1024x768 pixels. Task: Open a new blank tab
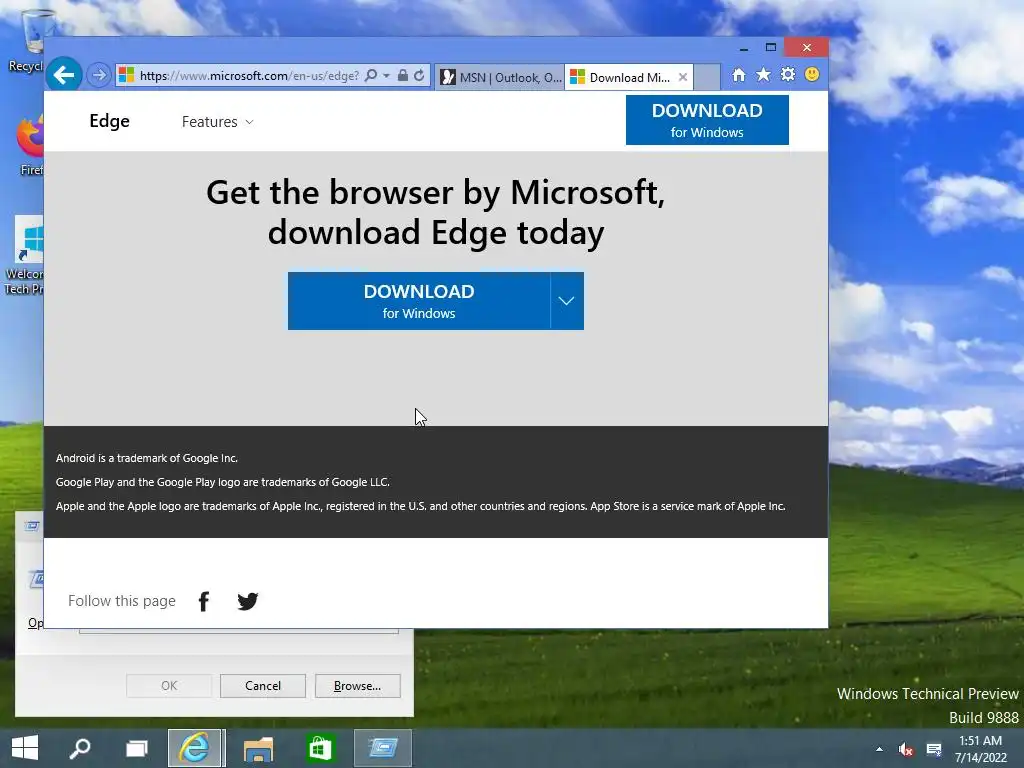pos(707,77)
